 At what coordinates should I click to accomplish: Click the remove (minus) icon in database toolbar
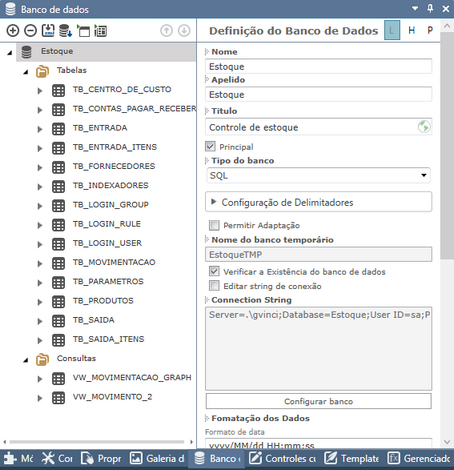(x=30, y=31)
